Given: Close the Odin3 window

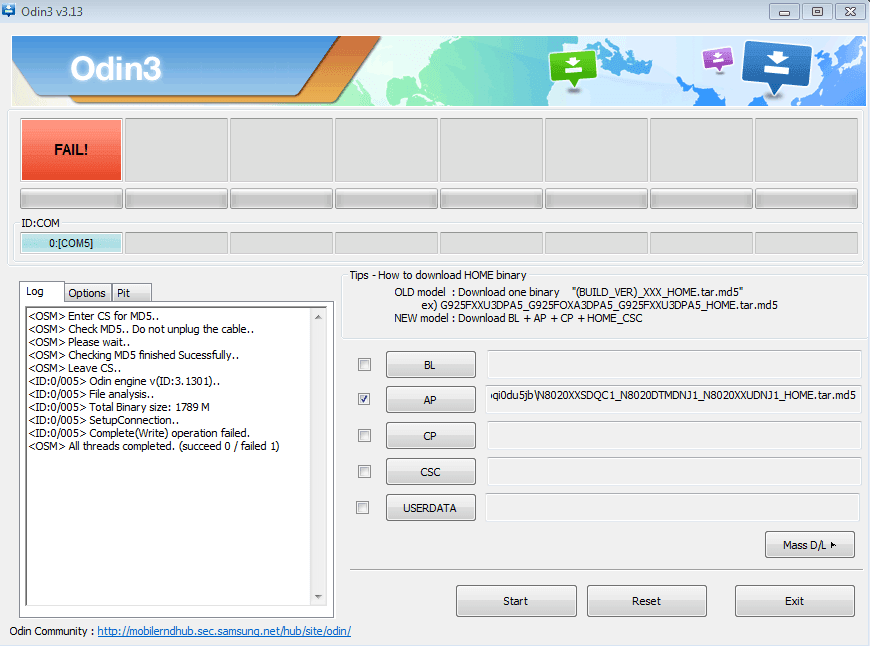Looking at the screenshot, I should click(x=850, y=12).
